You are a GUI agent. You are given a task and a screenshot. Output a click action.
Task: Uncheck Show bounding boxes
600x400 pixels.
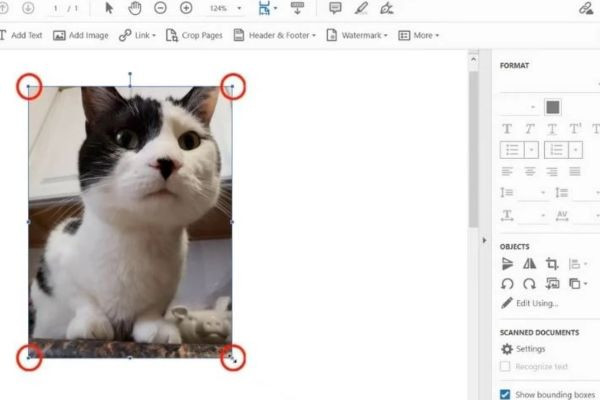click(x=505, y=394)
